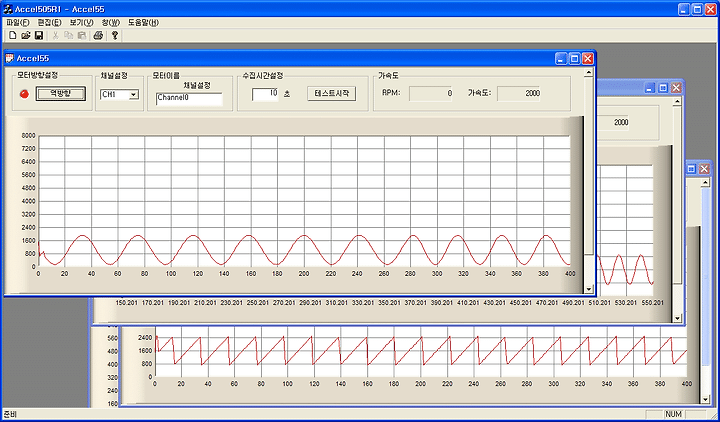
Task: Click the Print toolbar icon
Action: point(98,35)
